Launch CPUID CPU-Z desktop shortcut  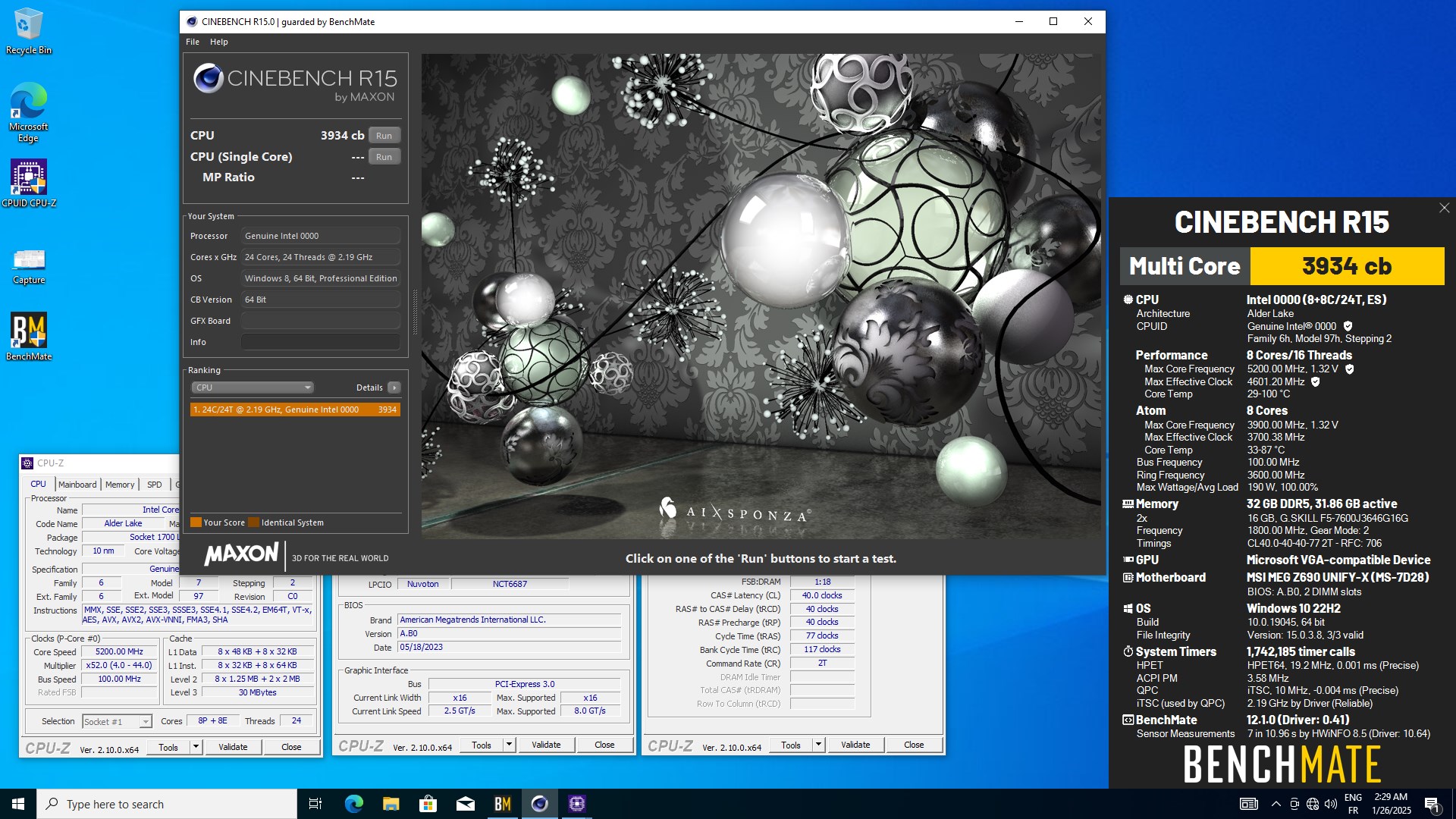[28, 183]
